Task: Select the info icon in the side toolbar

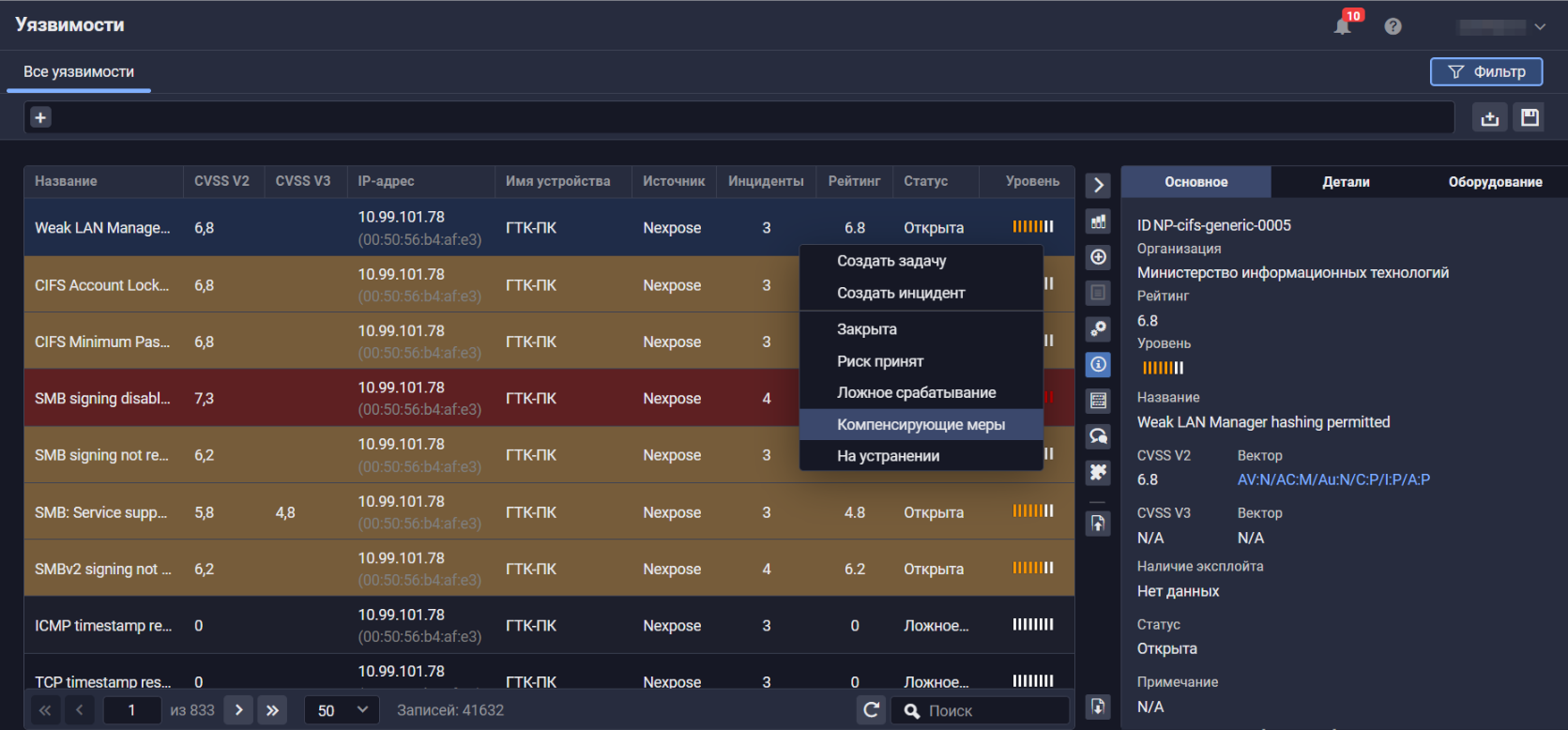Action: tap(1098, 364)
